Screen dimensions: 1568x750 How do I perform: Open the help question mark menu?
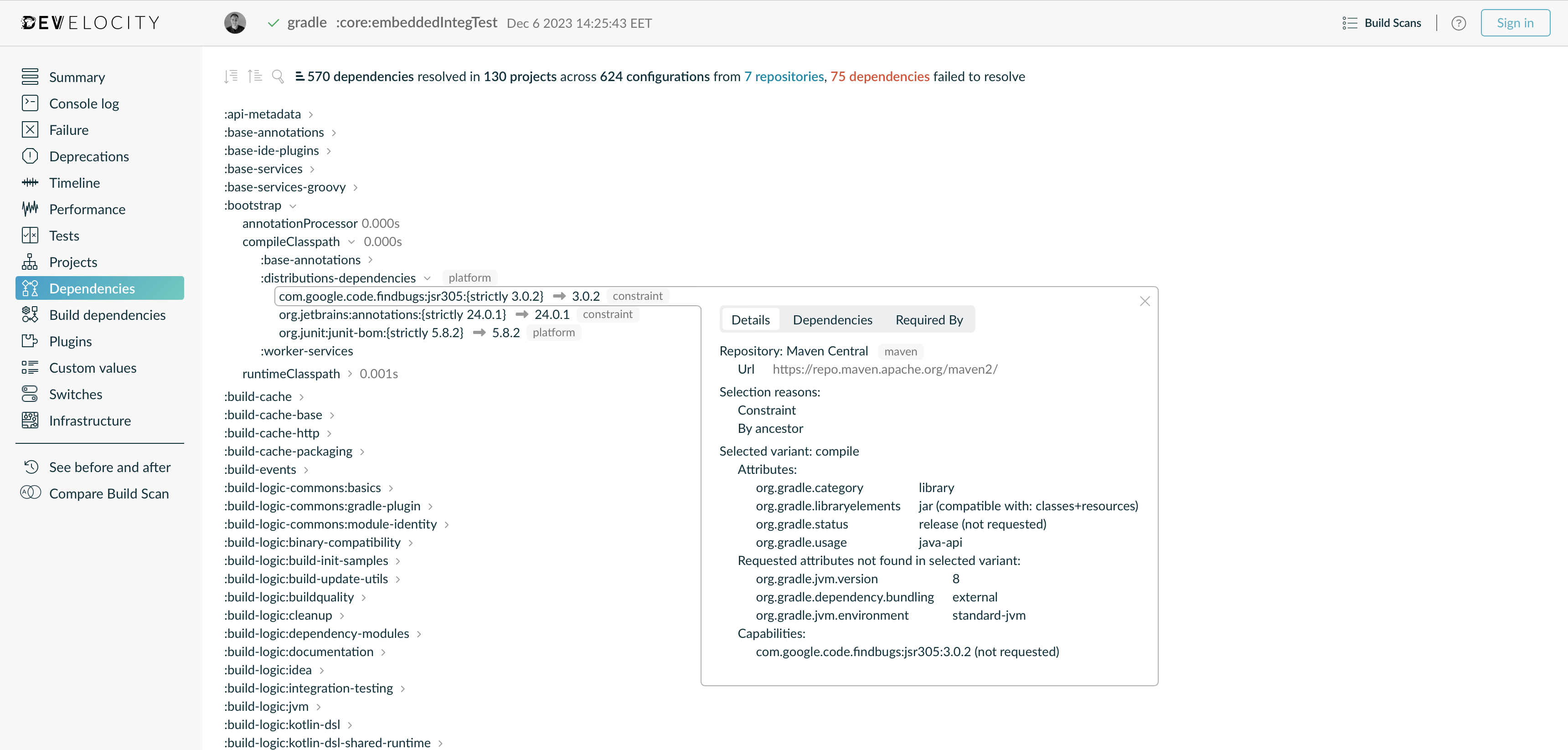pos(1459,22)
